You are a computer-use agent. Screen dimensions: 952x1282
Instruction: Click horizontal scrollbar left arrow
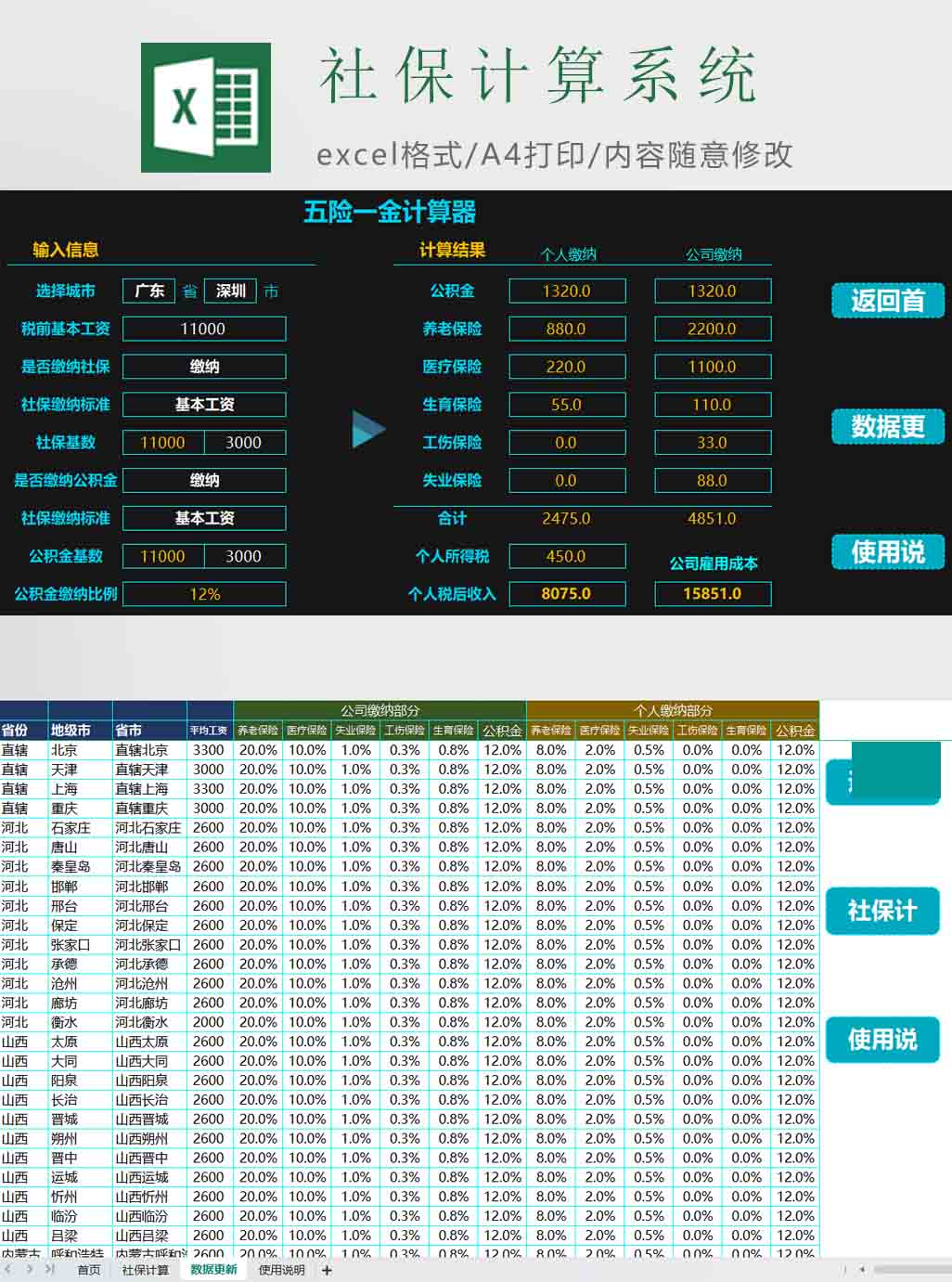click(x=862, y=1269)
